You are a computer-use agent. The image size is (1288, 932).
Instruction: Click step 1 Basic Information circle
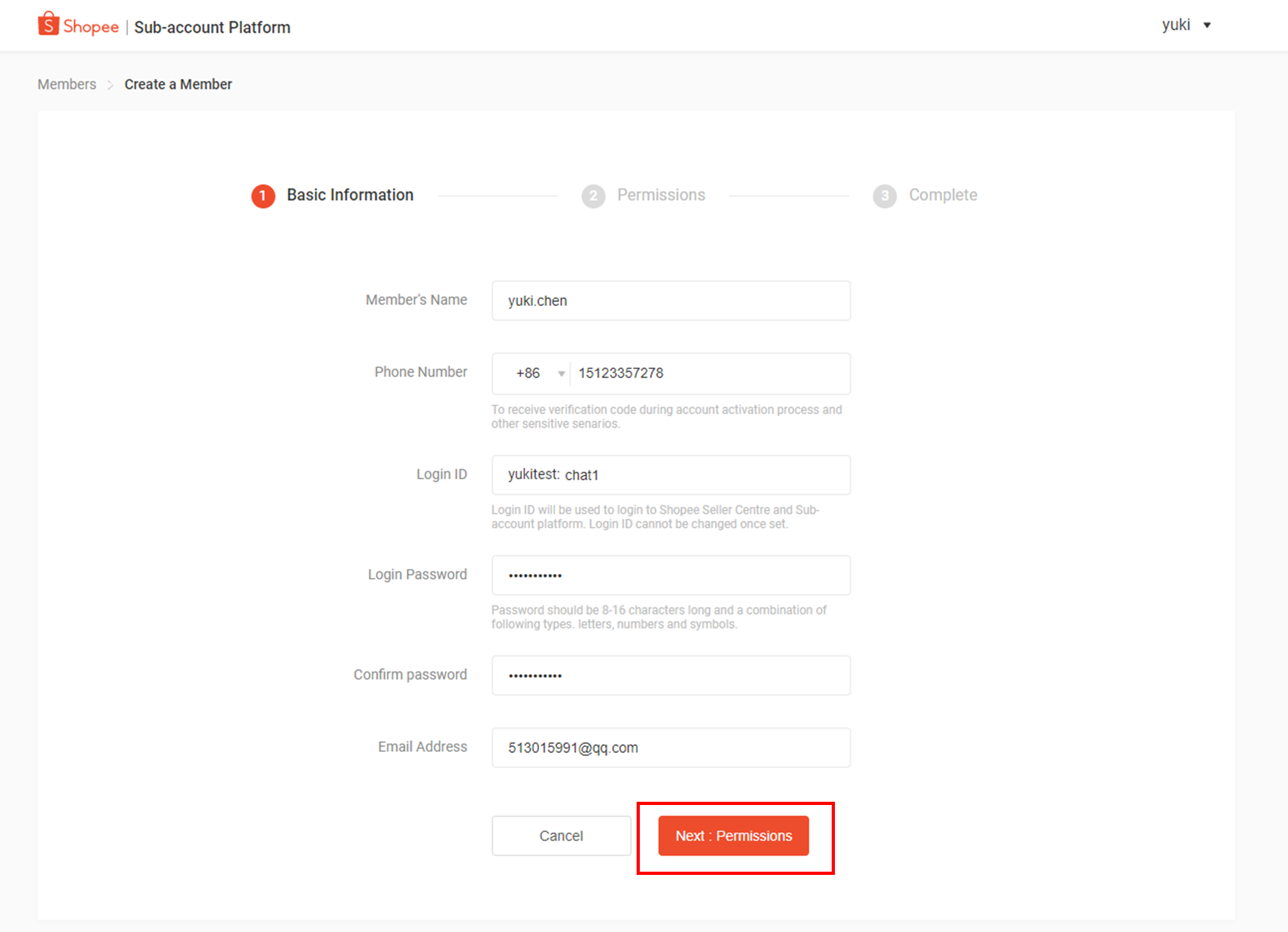click(x=263, y=196)
